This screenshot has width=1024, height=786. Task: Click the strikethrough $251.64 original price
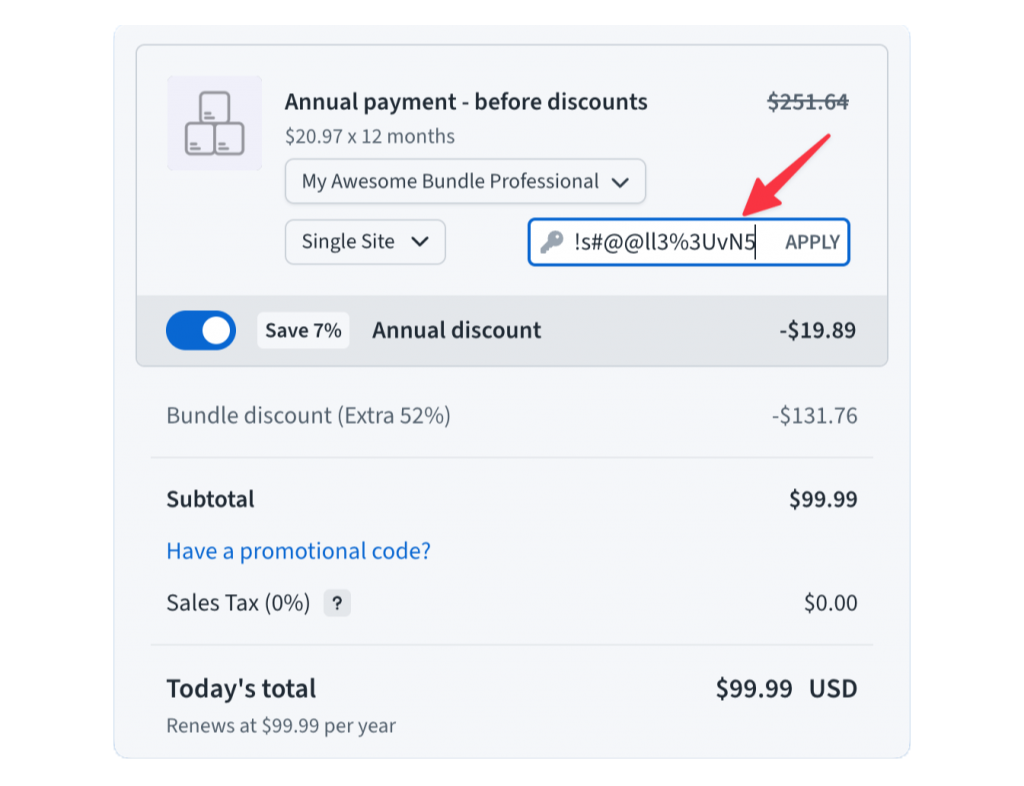(808, 101)
